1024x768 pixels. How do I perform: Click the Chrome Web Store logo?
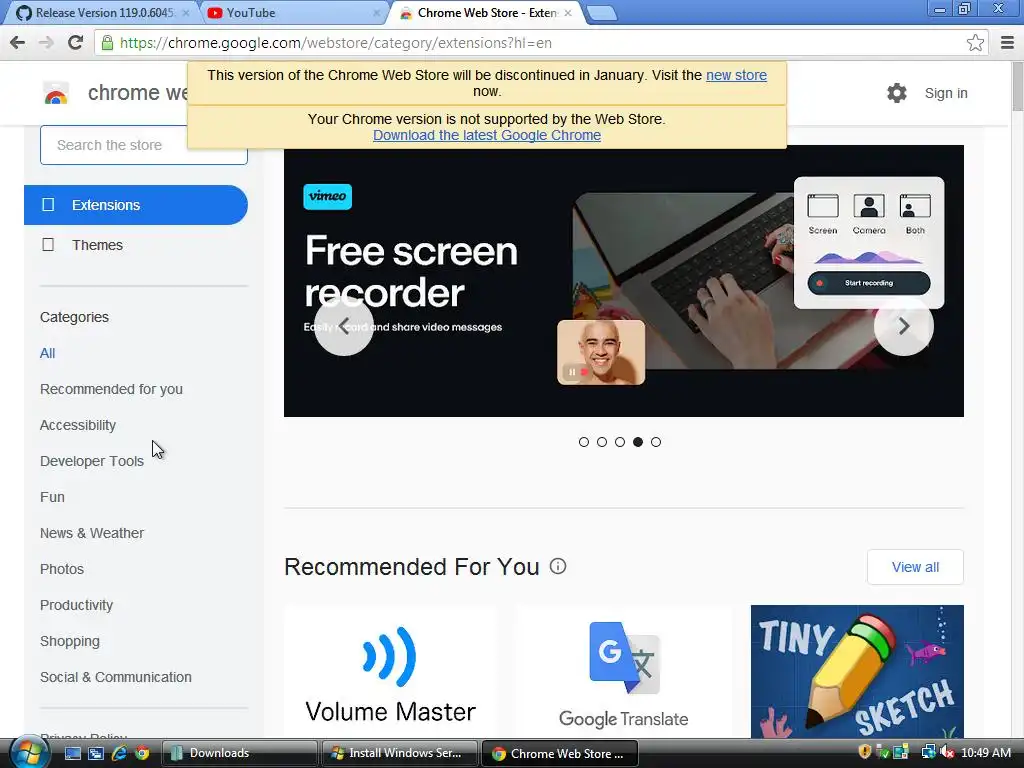56,93
